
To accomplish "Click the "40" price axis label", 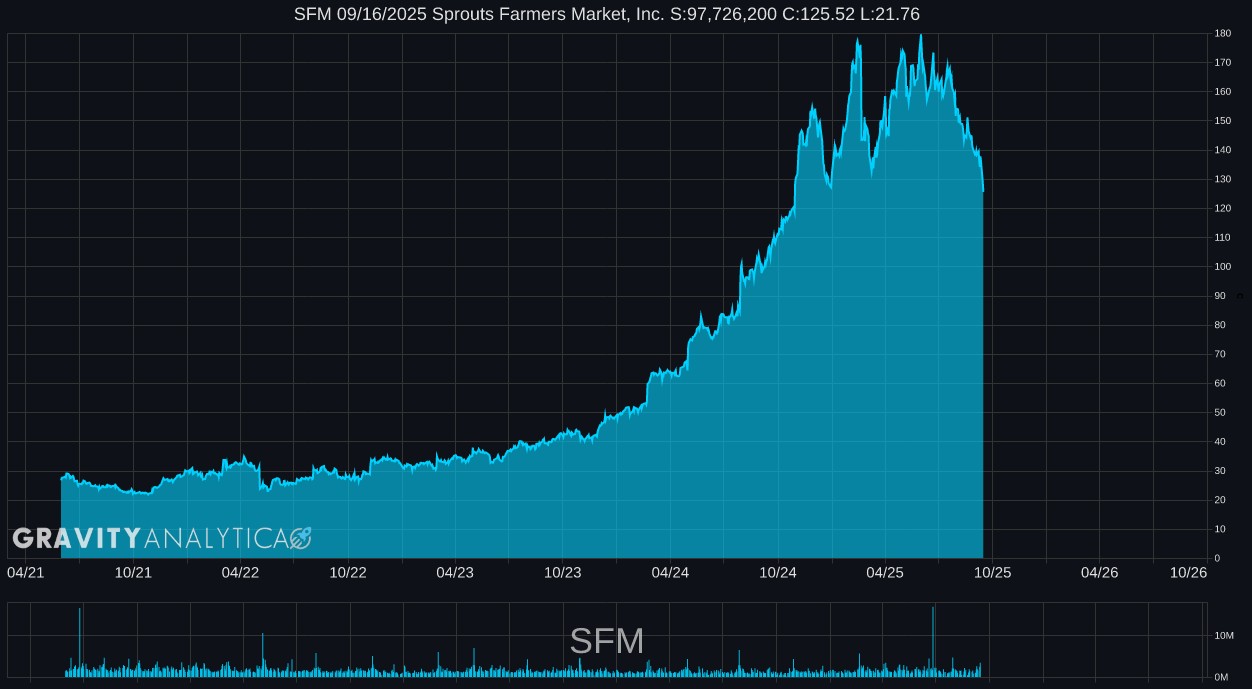I will [x=1220, y=441].
